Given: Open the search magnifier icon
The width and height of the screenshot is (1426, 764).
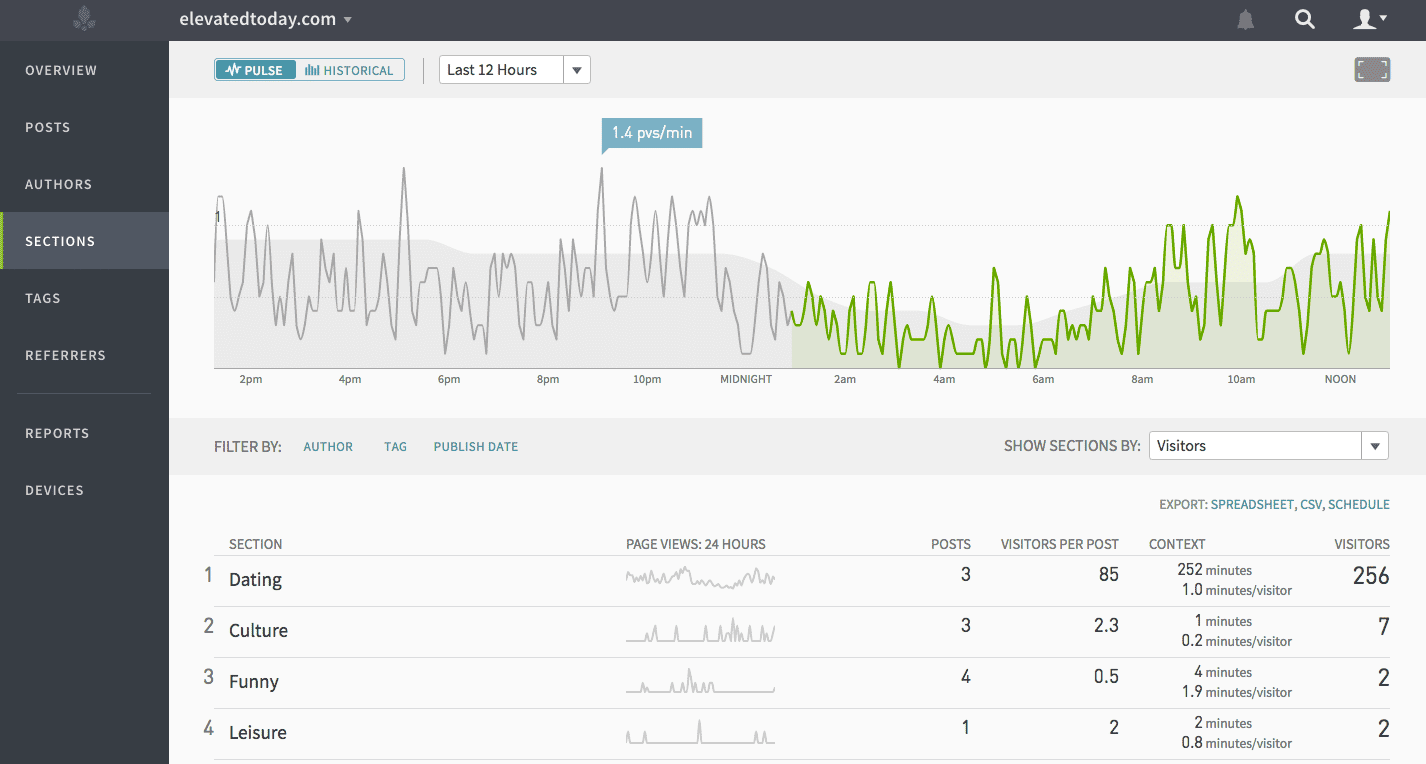Looking at the screenshot, I should [1304, 19].
